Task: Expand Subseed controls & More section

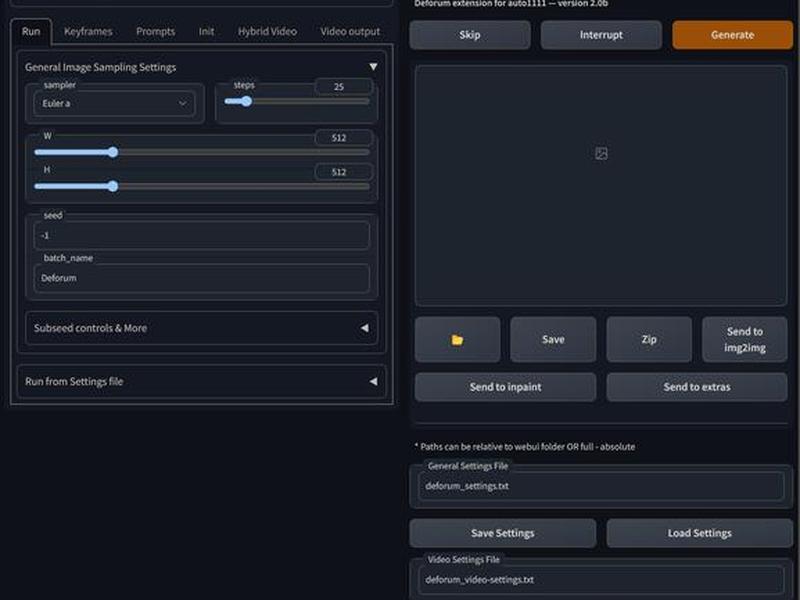Action: (202, 328)
